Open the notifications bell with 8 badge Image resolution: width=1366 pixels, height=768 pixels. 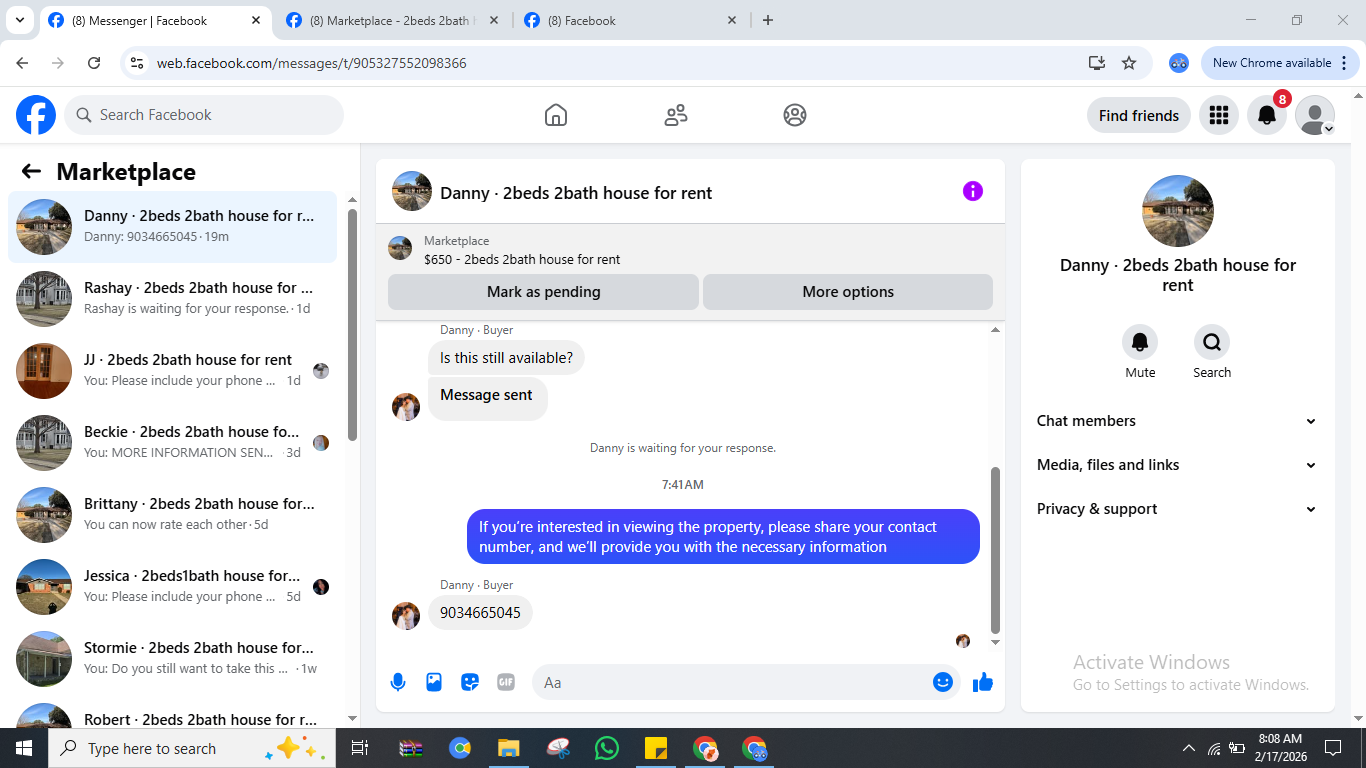pos(1267,115)
